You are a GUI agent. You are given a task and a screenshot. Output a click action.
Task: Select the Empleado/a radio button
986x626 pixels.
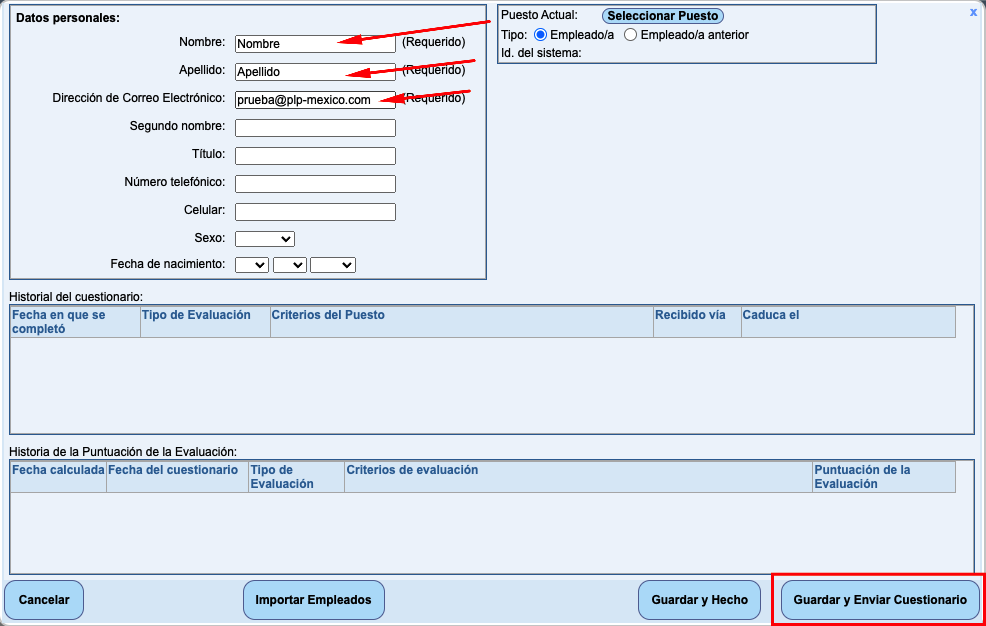point(541,35)
